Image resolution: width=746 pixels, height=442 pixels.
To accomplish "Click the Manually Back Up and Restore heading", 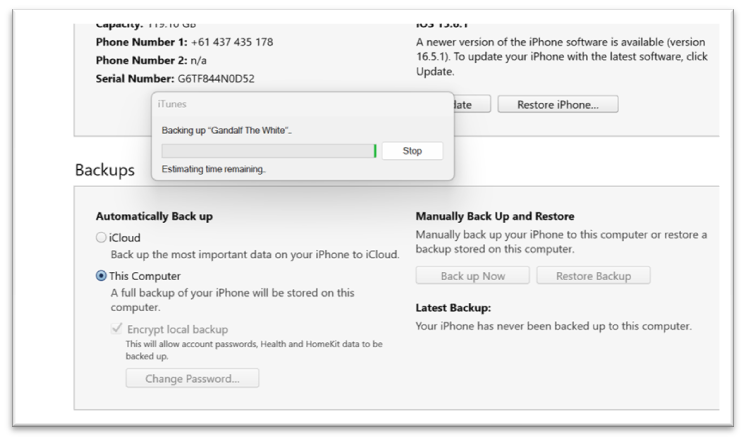I will 495,216.
